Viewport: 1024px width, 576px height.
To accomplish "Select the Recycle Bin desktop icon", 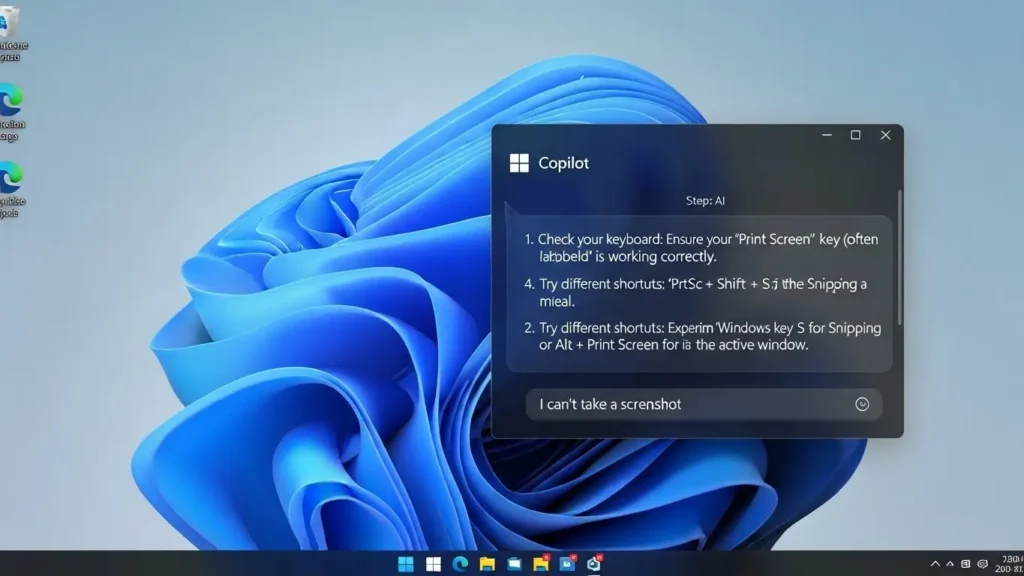I will coord(10,22).
